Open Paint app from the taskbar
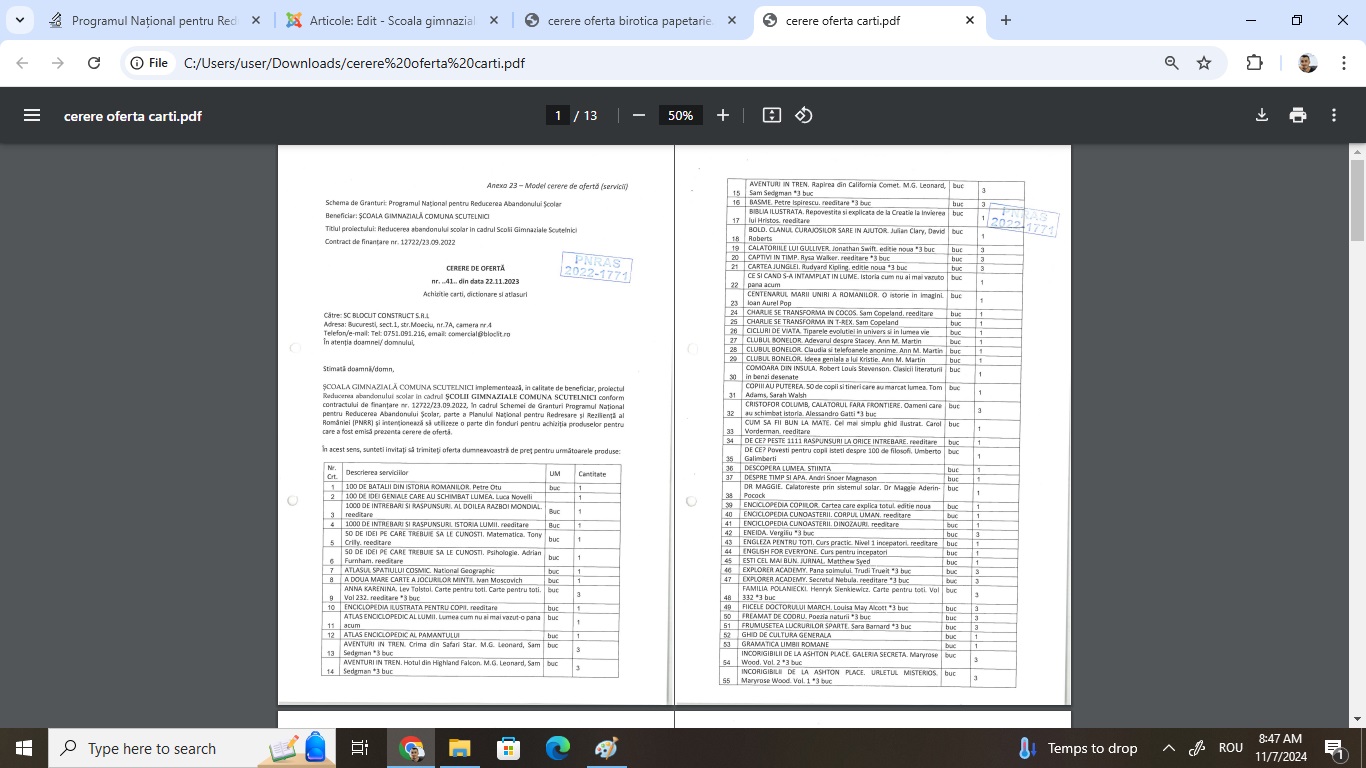The height and width of the screenshot is (768, 1366). [x=606, y=748]
